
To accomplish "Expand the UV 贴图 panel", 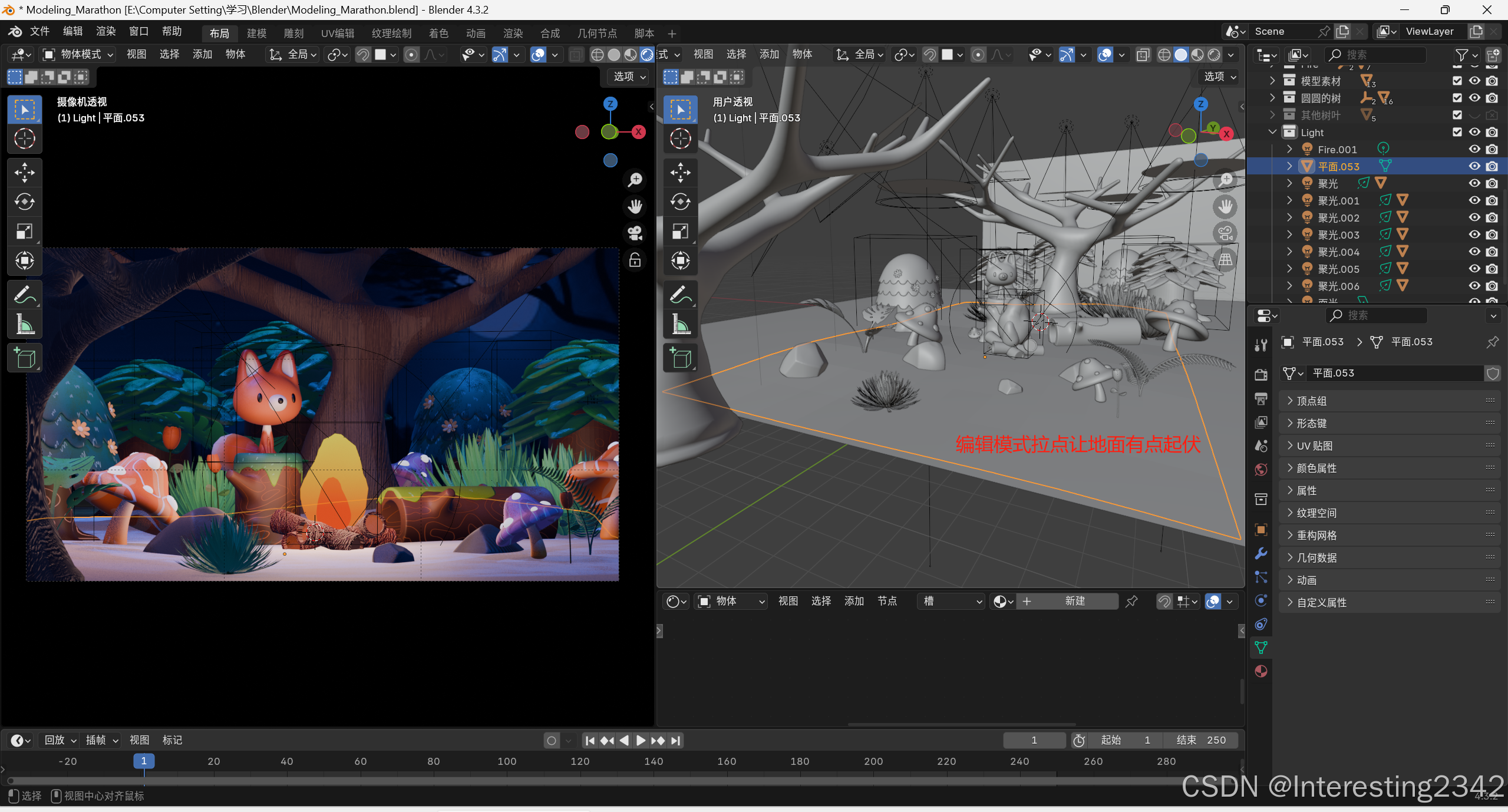I will 1314,445.
